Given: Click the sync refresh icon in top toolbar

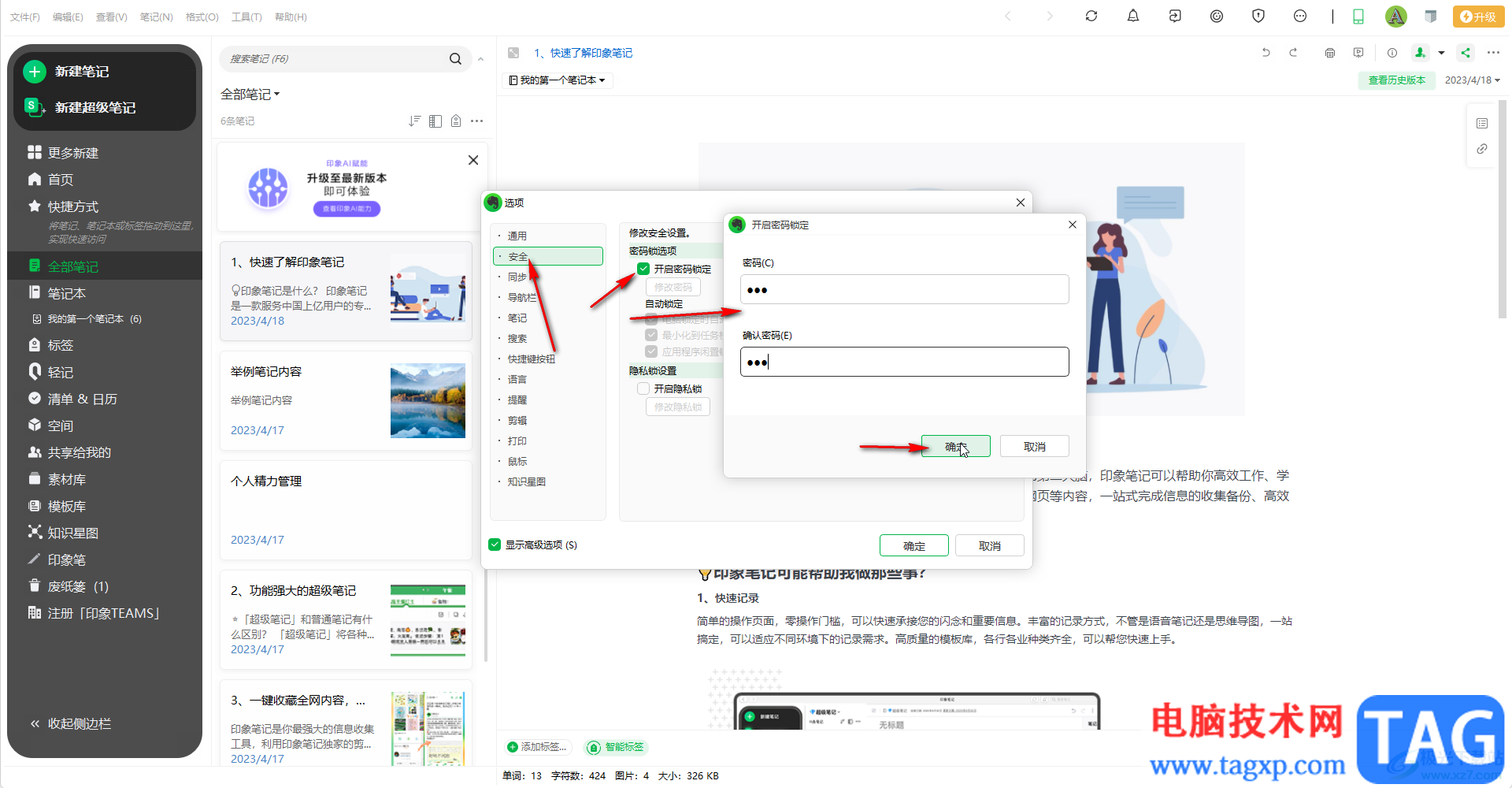Looking at the screenshot, I should click(1091, 16).
